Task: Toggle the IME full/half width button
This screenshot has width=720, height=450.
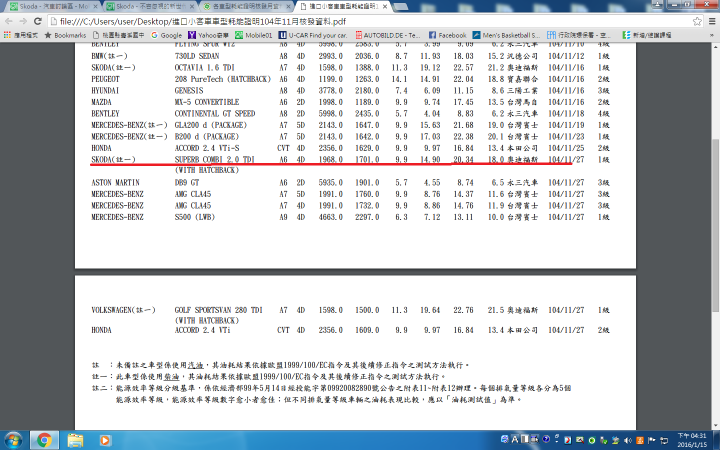Action: (x=525, y=439)
